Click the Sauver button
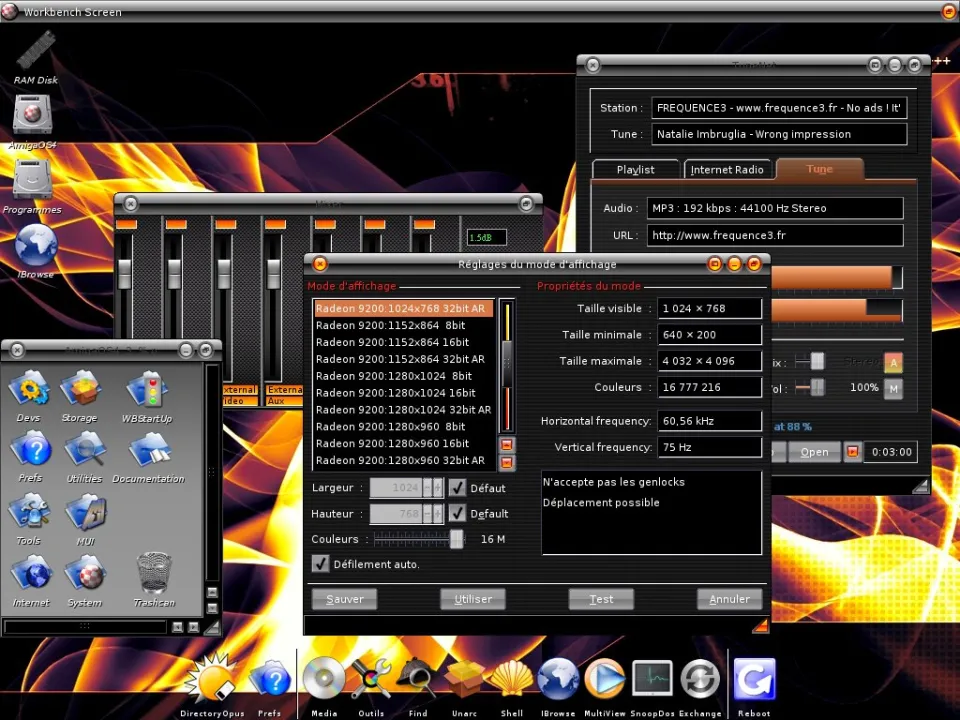The width and height of the screenshot is (960, 720). click(x=344, y=599)
